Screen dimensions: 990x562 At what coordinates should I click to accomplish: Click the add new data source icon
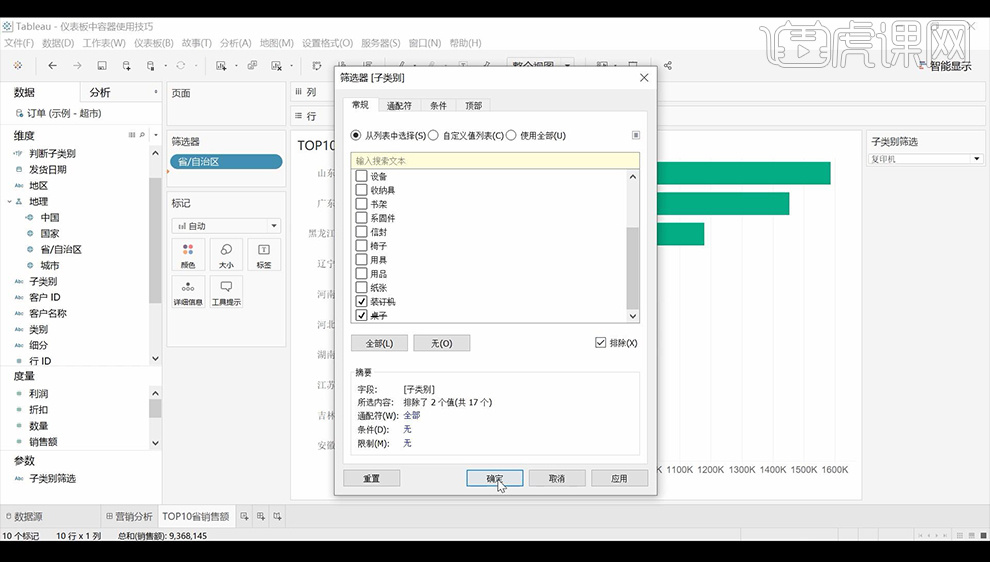coord(127,65)
